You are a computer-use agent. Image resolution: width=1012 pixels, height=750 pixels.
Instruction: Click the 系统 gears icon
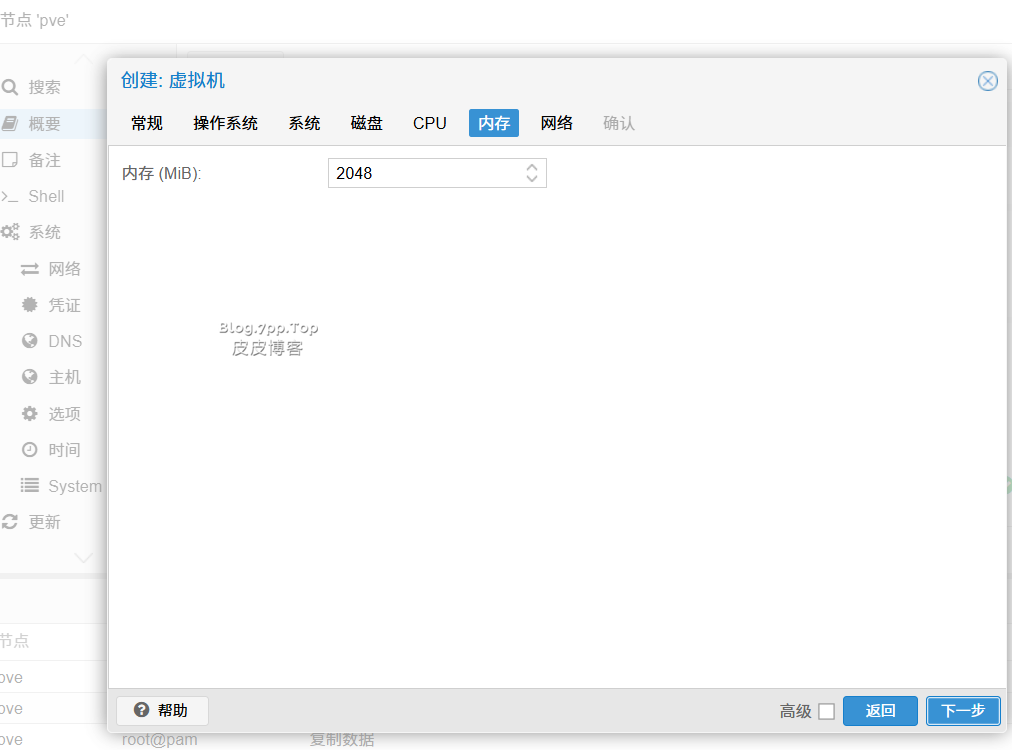(x=10, y=232)
